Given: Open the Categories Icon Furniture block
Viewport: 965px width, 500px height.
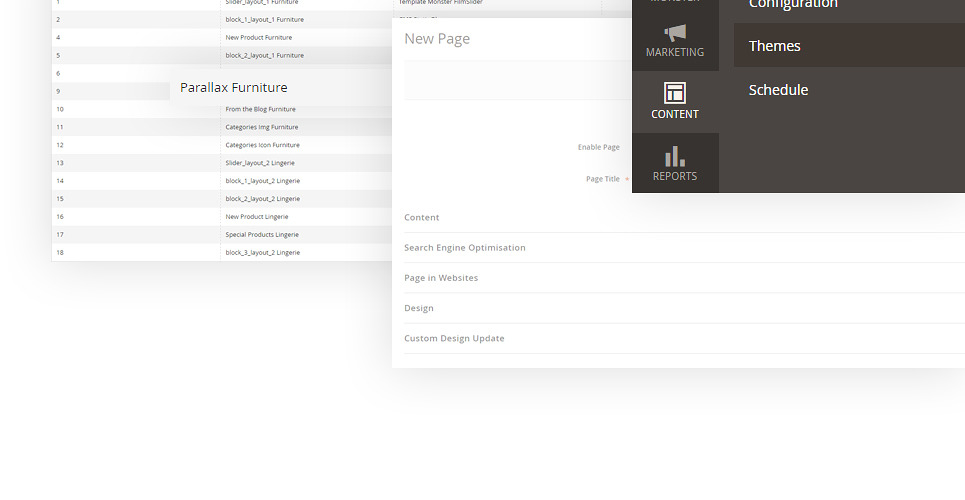Looking at the screenshot, I should point(262,145).
